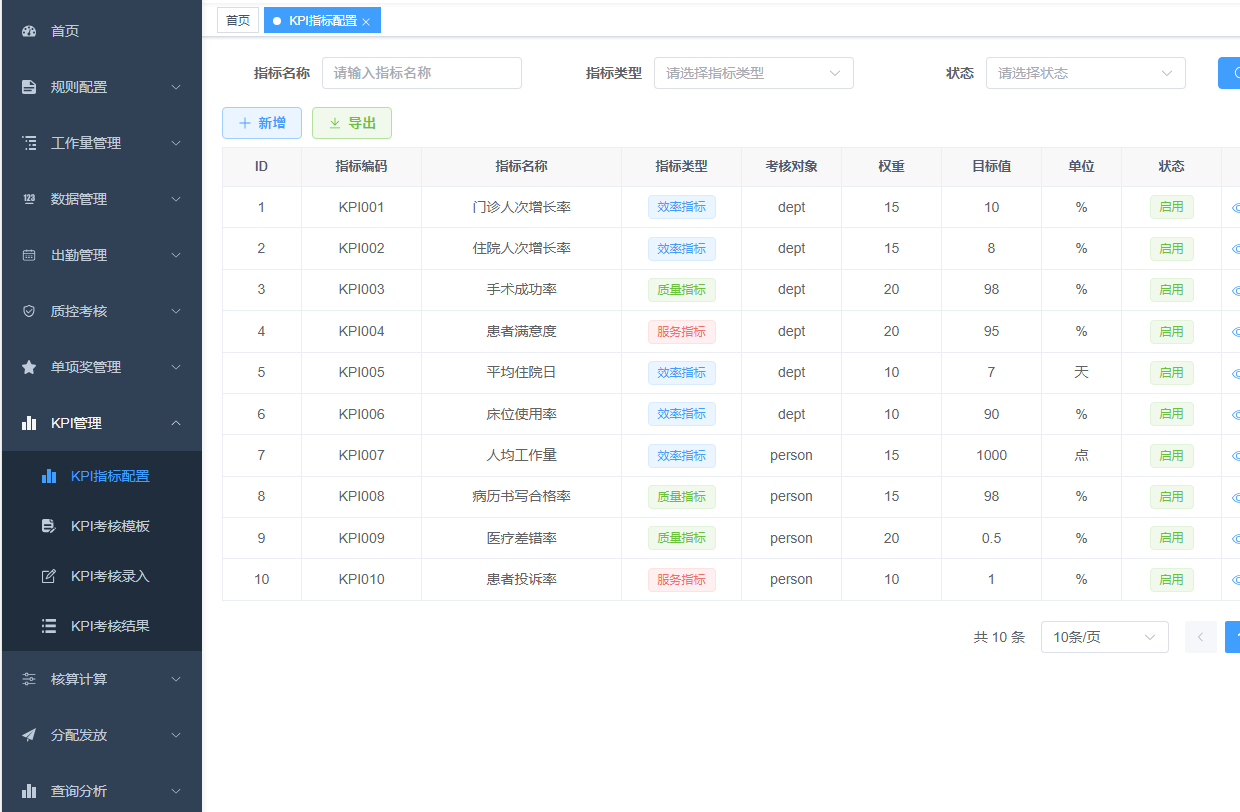Expand the 单项奖管理 menu chevron
This screenshot has width=1240, height=812.
[176, 367]
